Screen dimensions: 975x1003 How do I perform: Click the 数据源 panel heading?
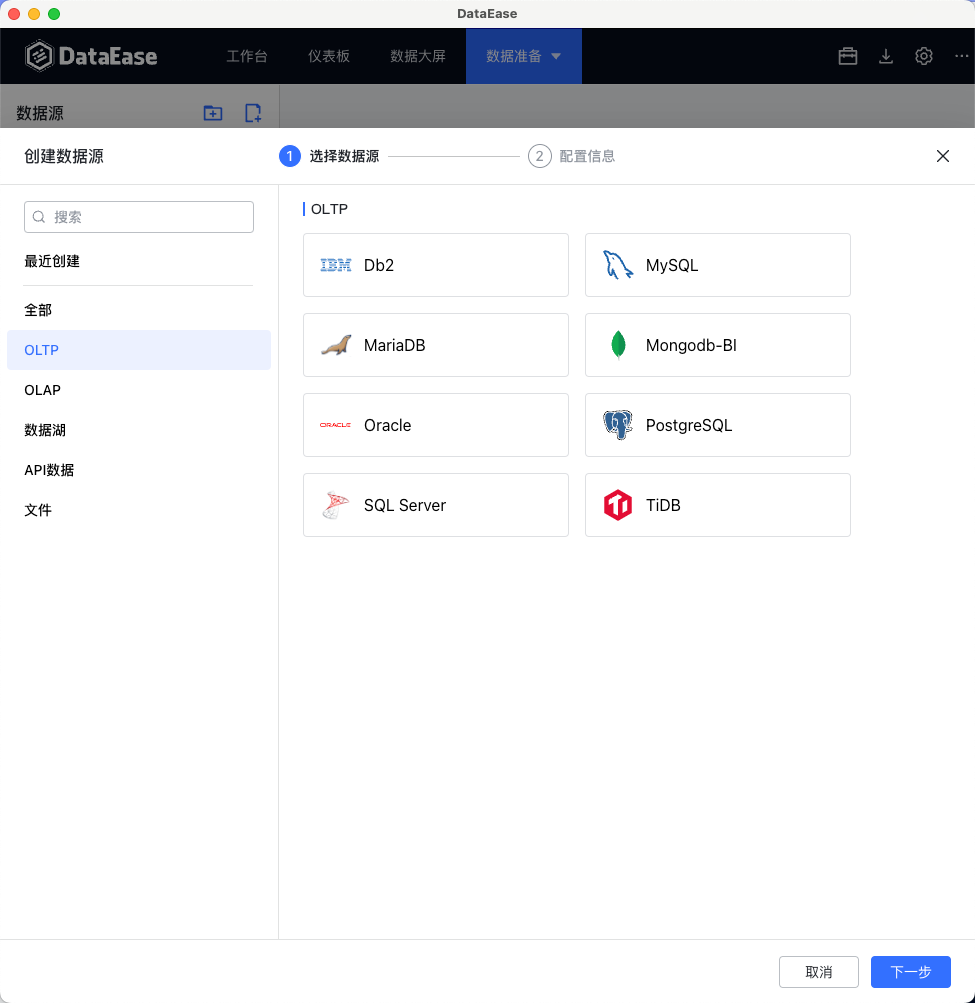(x=40, y=113)
